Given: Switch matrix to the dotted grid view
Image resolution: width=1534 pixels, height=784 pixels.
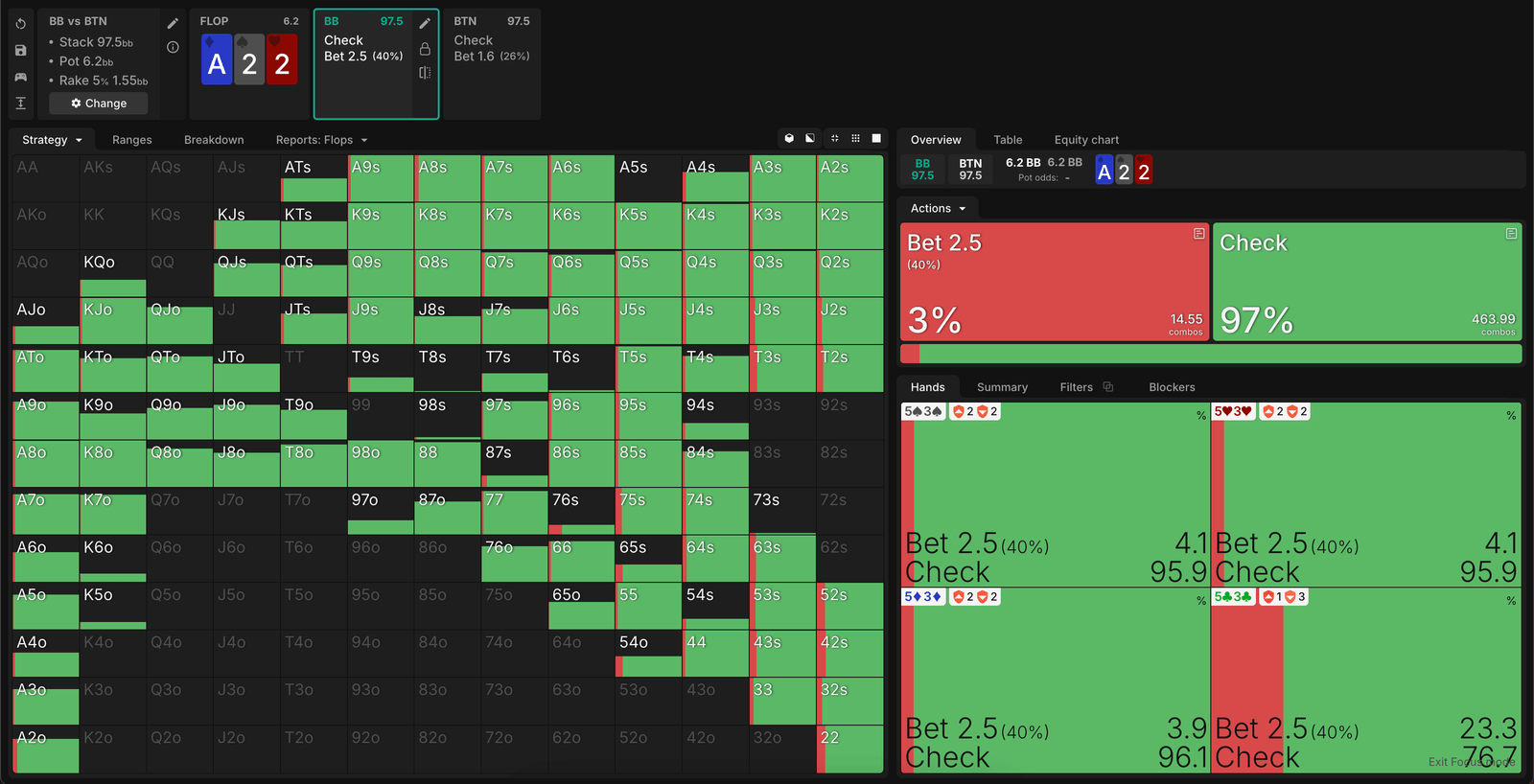Looking at the screenshot, I should pyautogui.click(x=855, y=139).
